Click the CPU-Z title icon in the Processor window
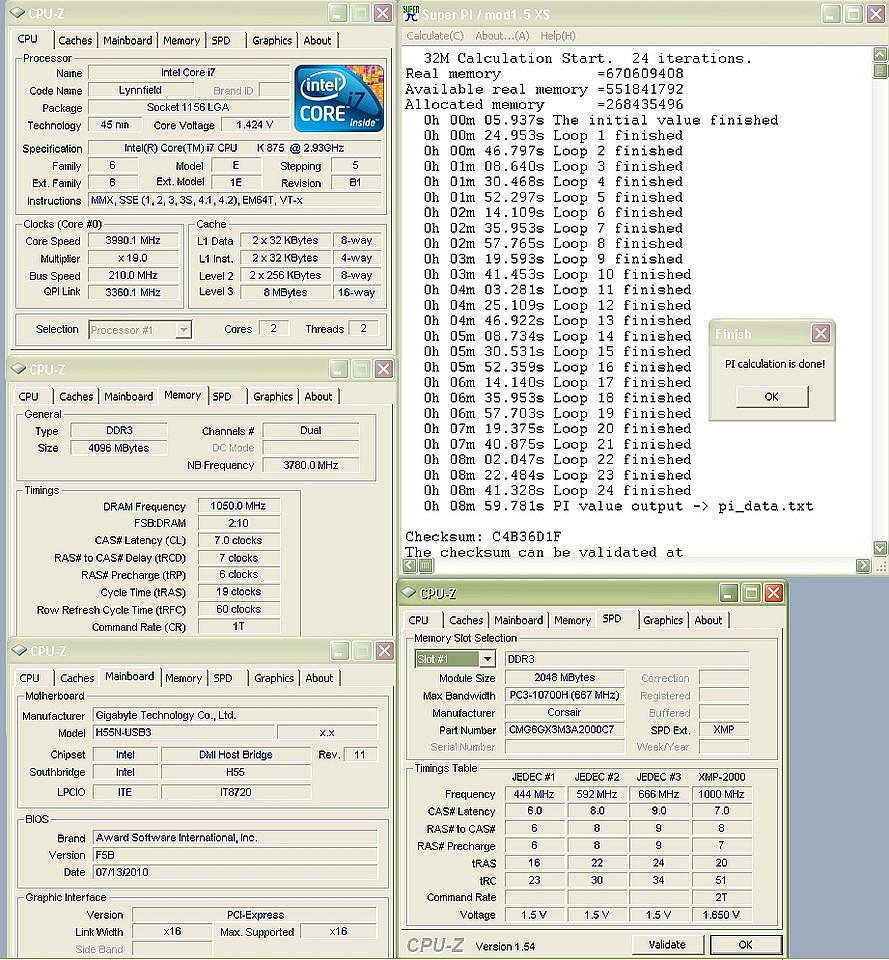This screenshot has width=889, height=960. pos(18,13)
